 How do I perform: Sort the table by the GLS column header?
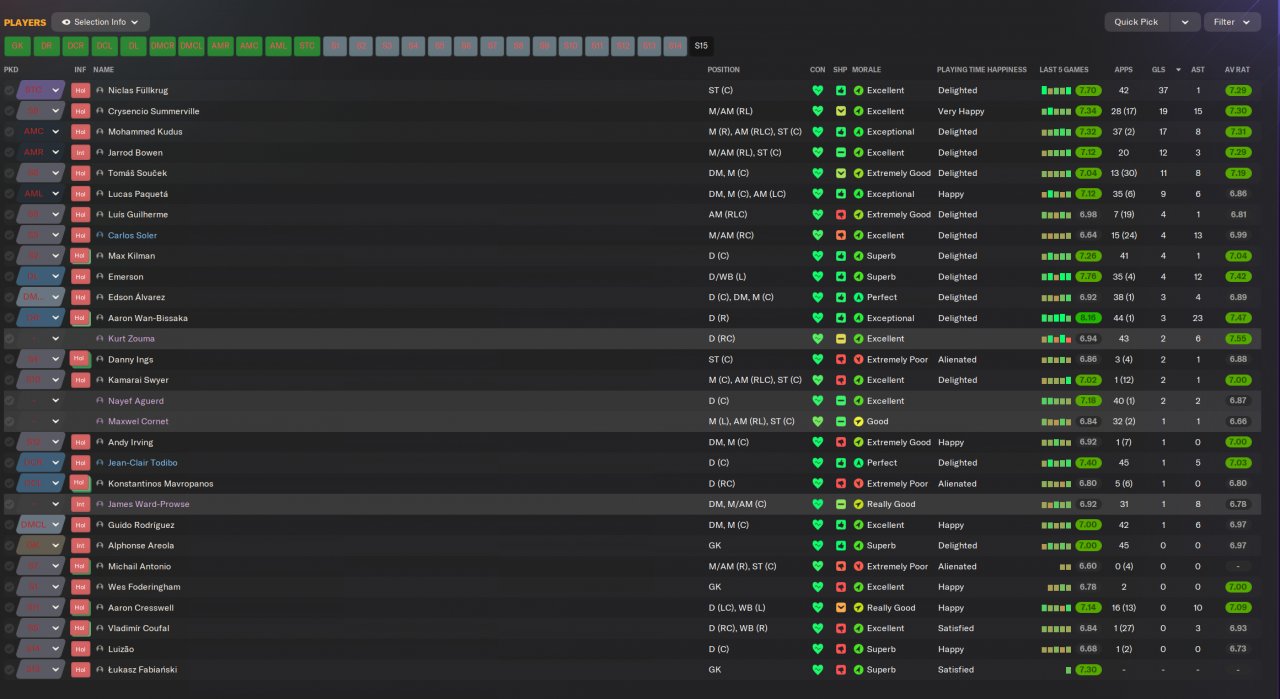1158,70
